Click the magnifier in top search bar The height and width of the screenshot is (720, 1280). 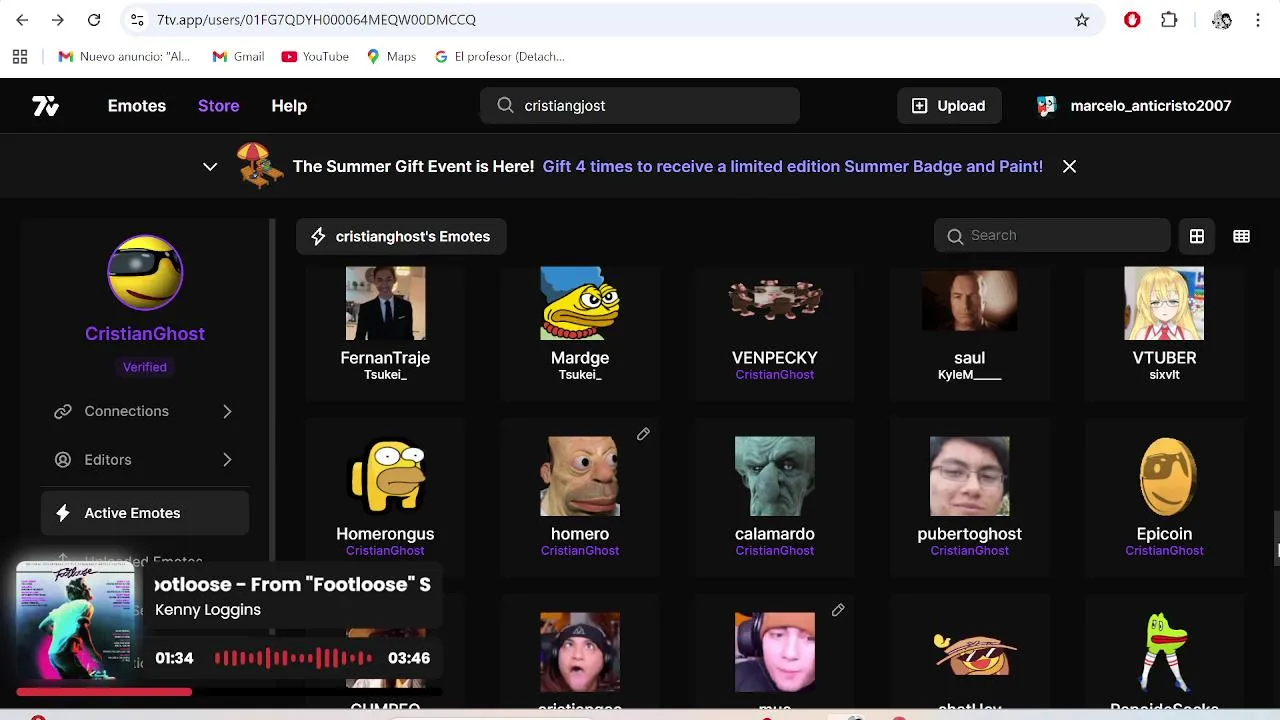(505, 106)
